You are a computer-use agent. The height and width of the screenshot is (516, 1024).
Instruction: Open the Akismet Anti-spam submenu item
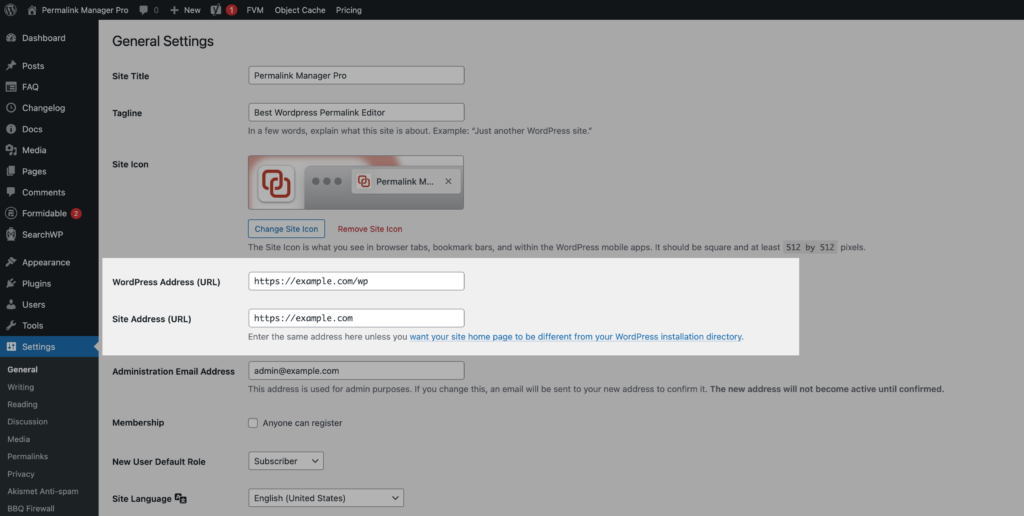coord(42,491)
